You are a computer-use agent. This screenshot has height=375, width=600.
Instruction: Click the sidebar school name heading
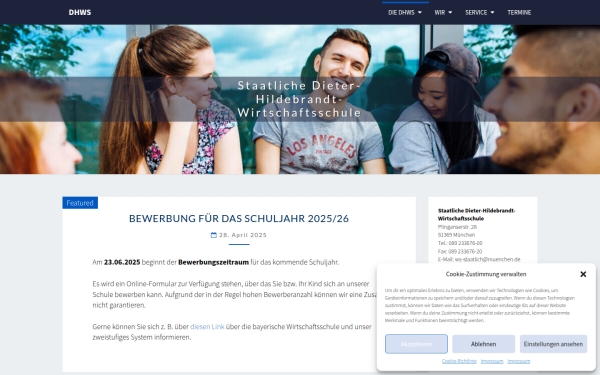(x=476, y=214)
